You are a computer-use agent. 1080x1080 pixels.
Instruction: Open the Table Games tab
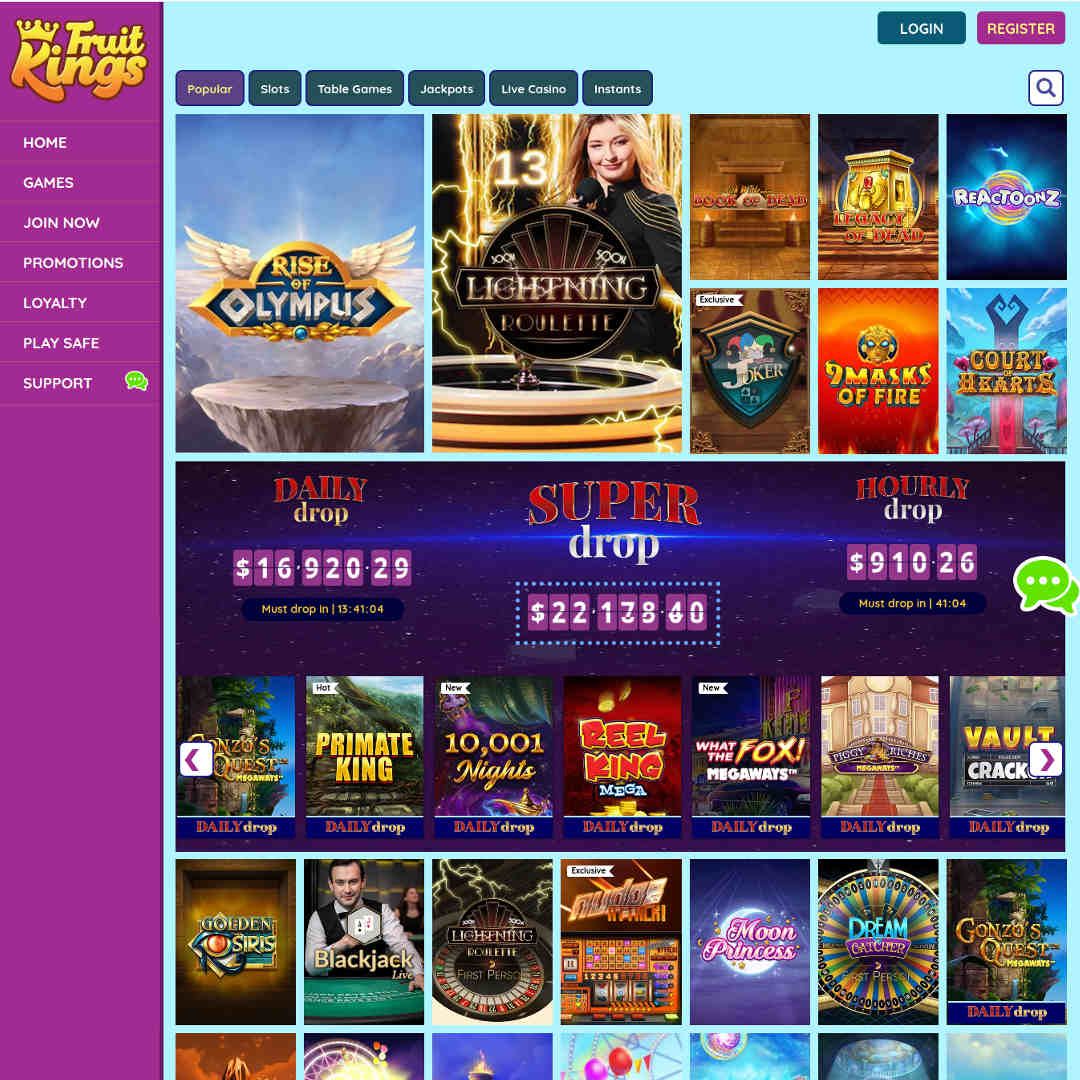coord(355,88)
